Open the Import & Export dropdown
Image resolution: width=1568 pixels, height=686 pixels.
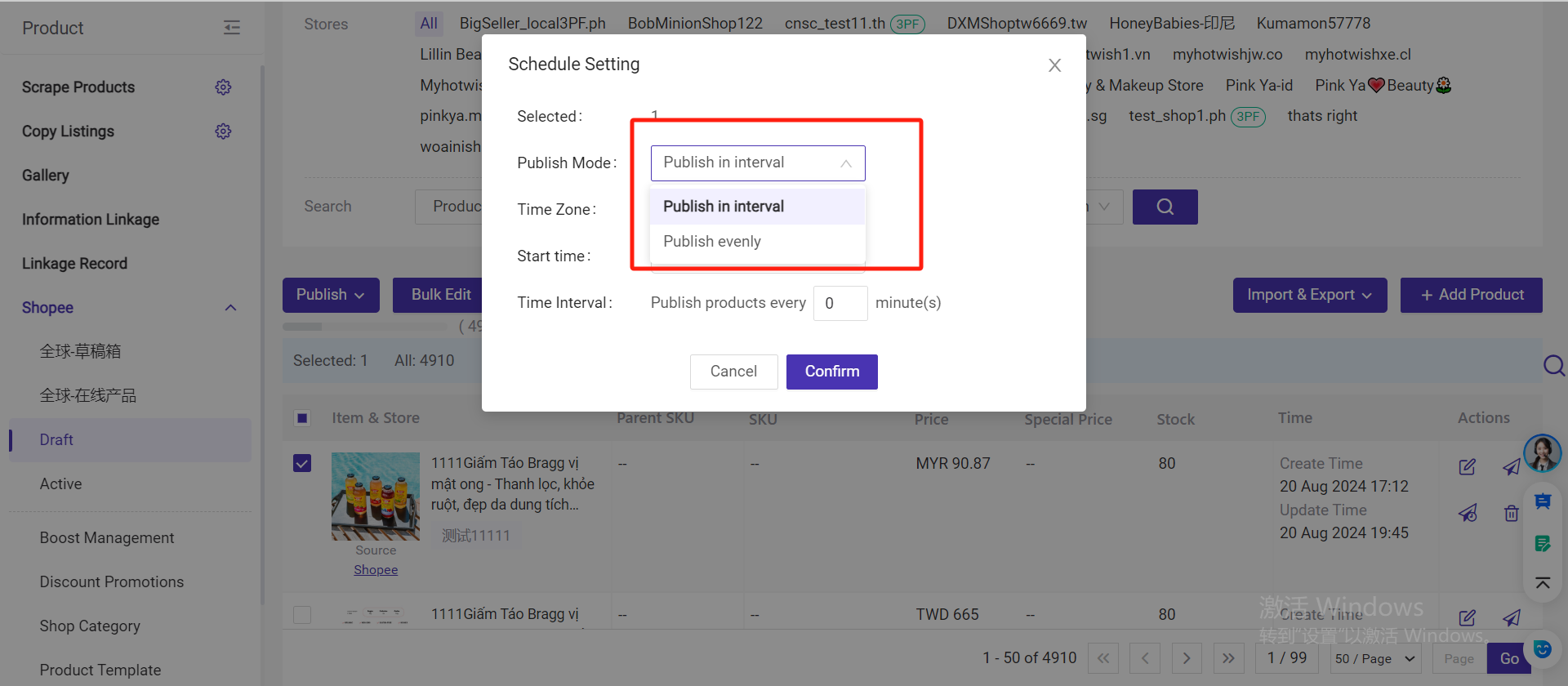(1309, 295)
